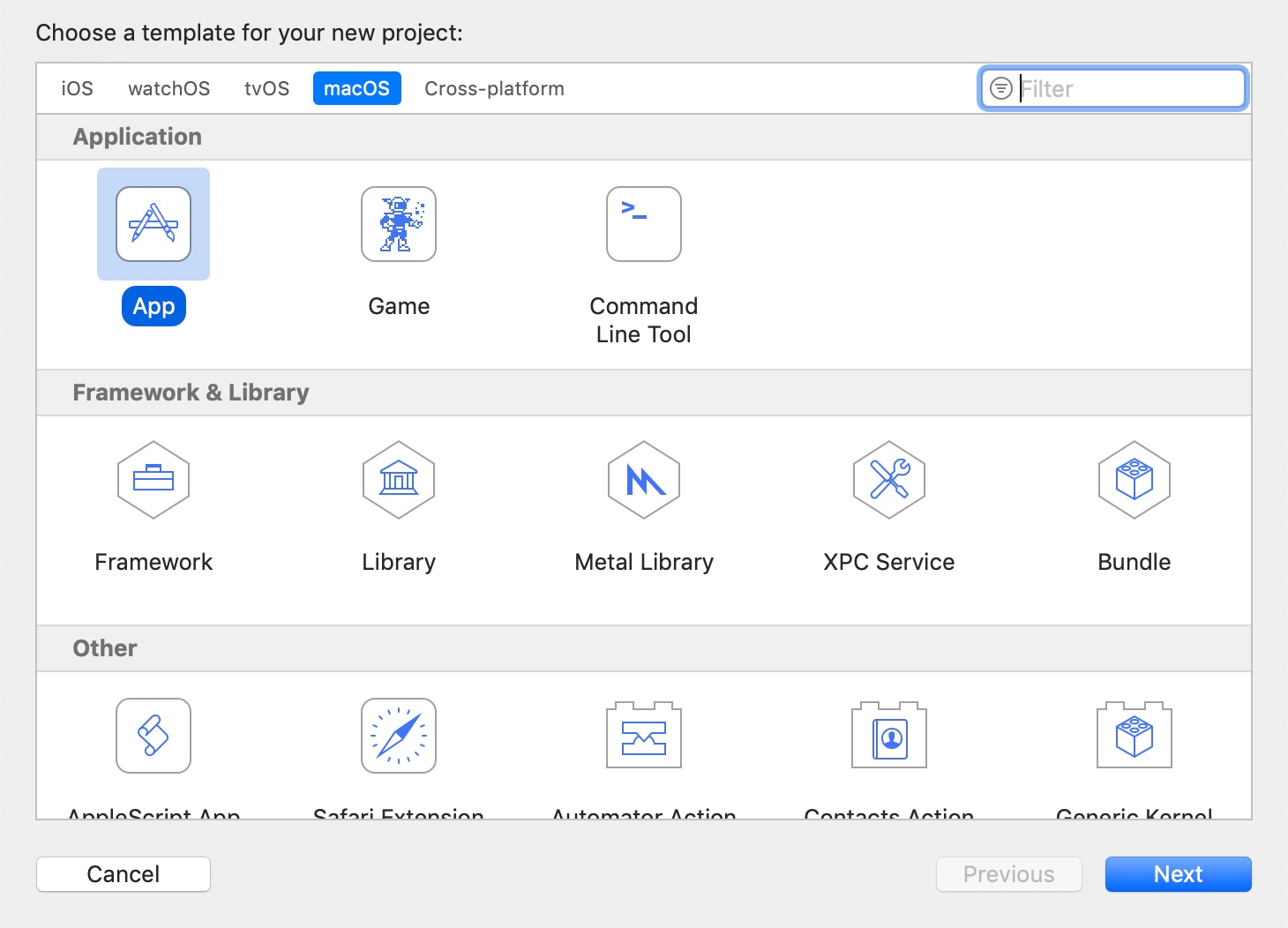Viewport: 1288px width, 928px height.
Task: Click the Bundle label
Action: coord(1134,562)
